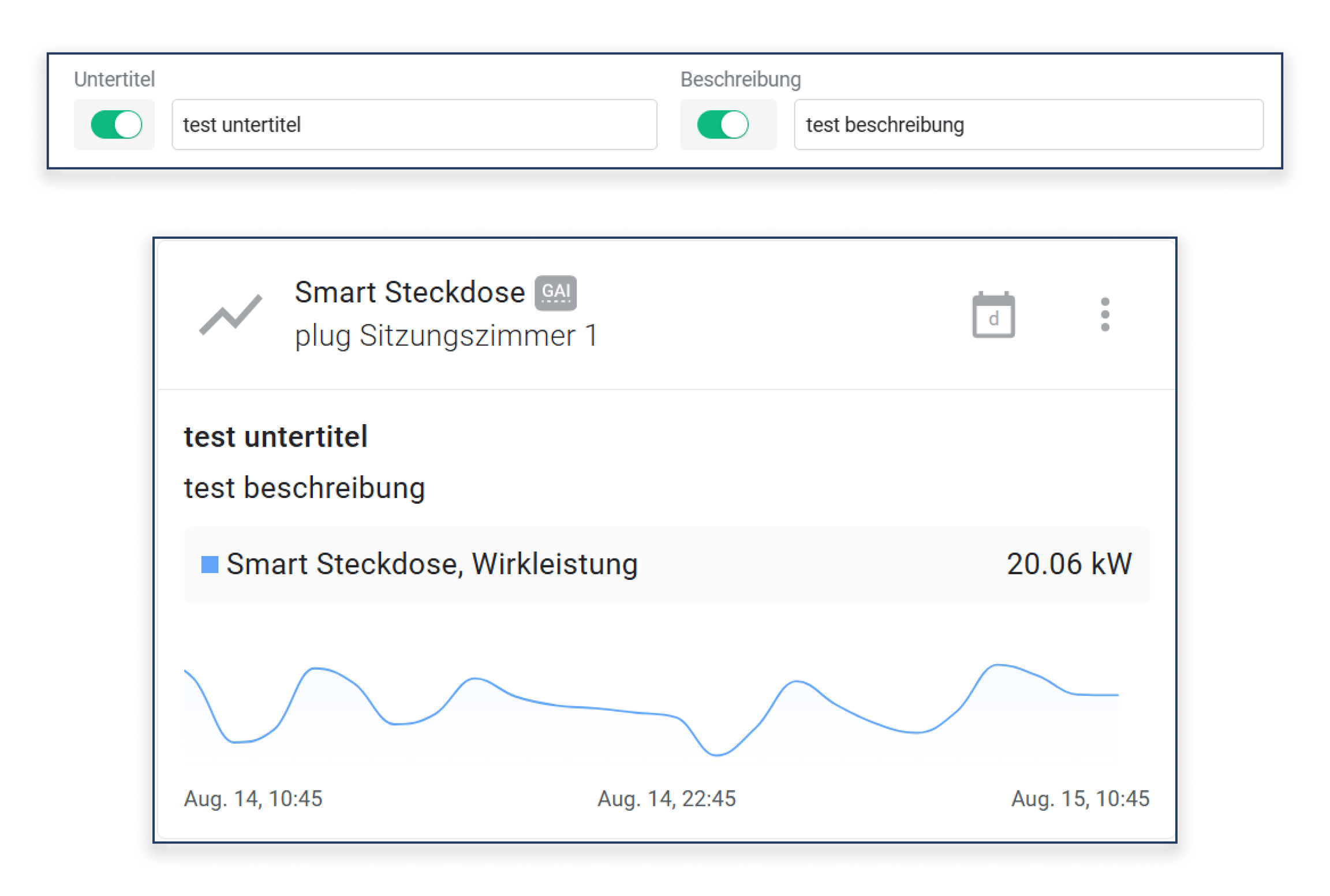1330x896 pixels.
Task: Click the Aug. 14, 10:45 axis label
Action: click(253, 798)
